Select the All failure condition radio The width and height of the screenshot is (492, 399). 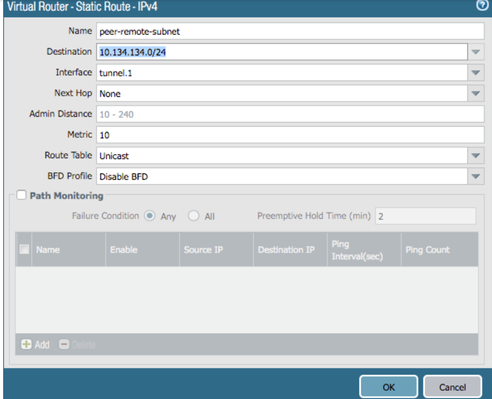coord(194,216)
